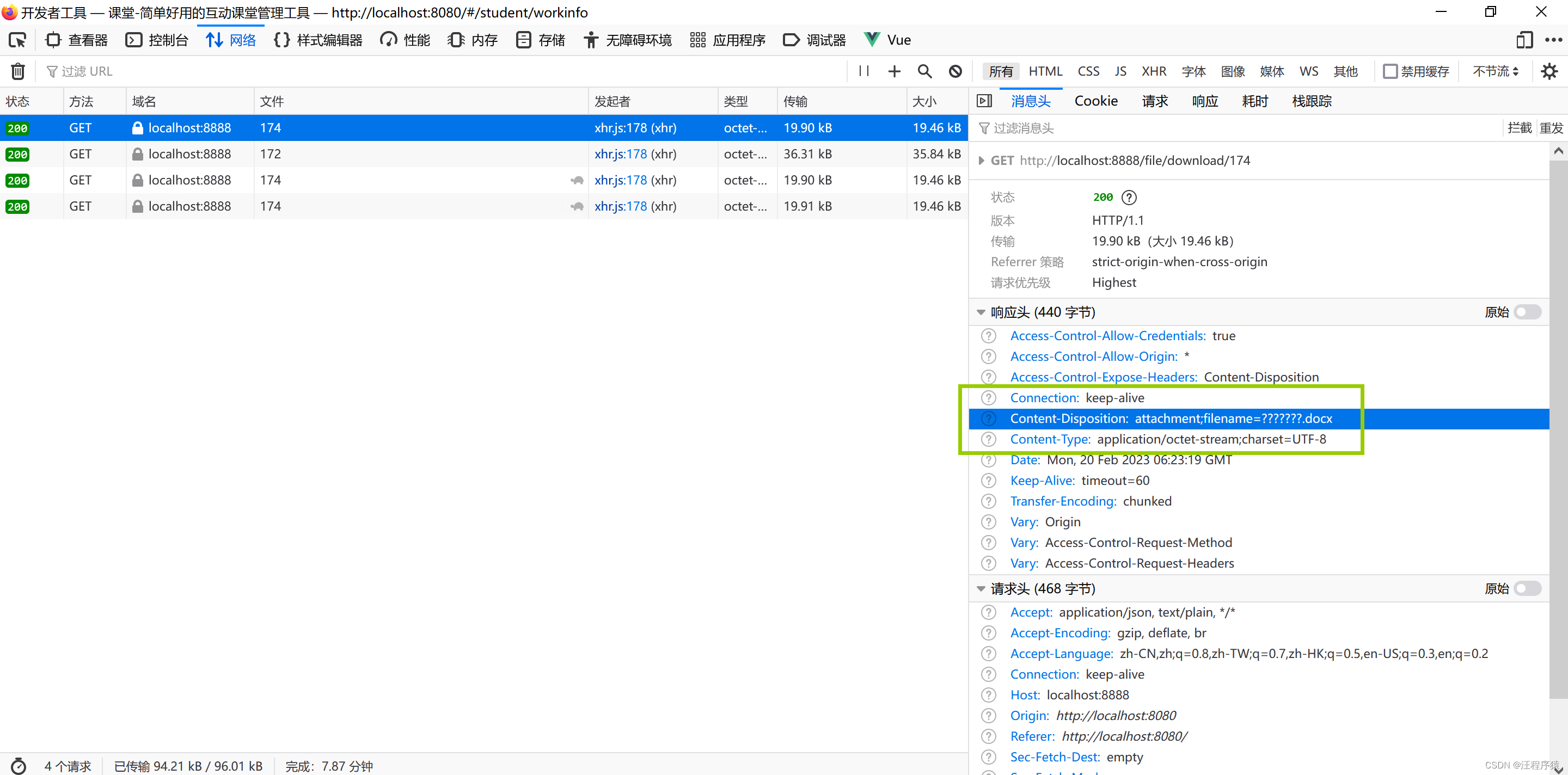Toggle raw view for request headers
The height and width of the screenshot is (775, 1568).
click(x=1527, y=588)
